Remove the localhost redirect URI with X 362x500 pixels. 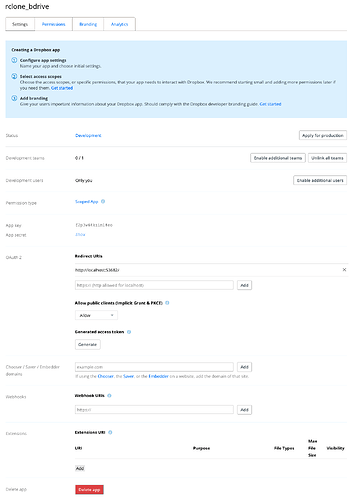[x=344, y=269]
